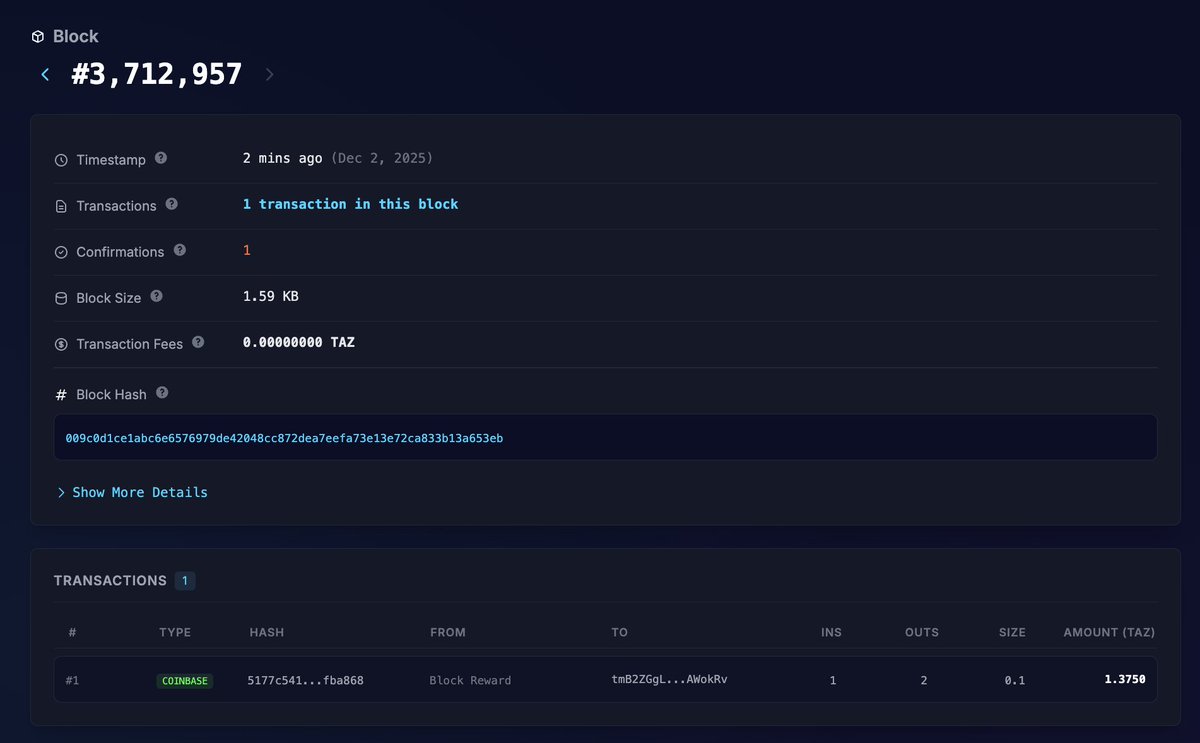Click the transactions count badge

tap(185, 580)
